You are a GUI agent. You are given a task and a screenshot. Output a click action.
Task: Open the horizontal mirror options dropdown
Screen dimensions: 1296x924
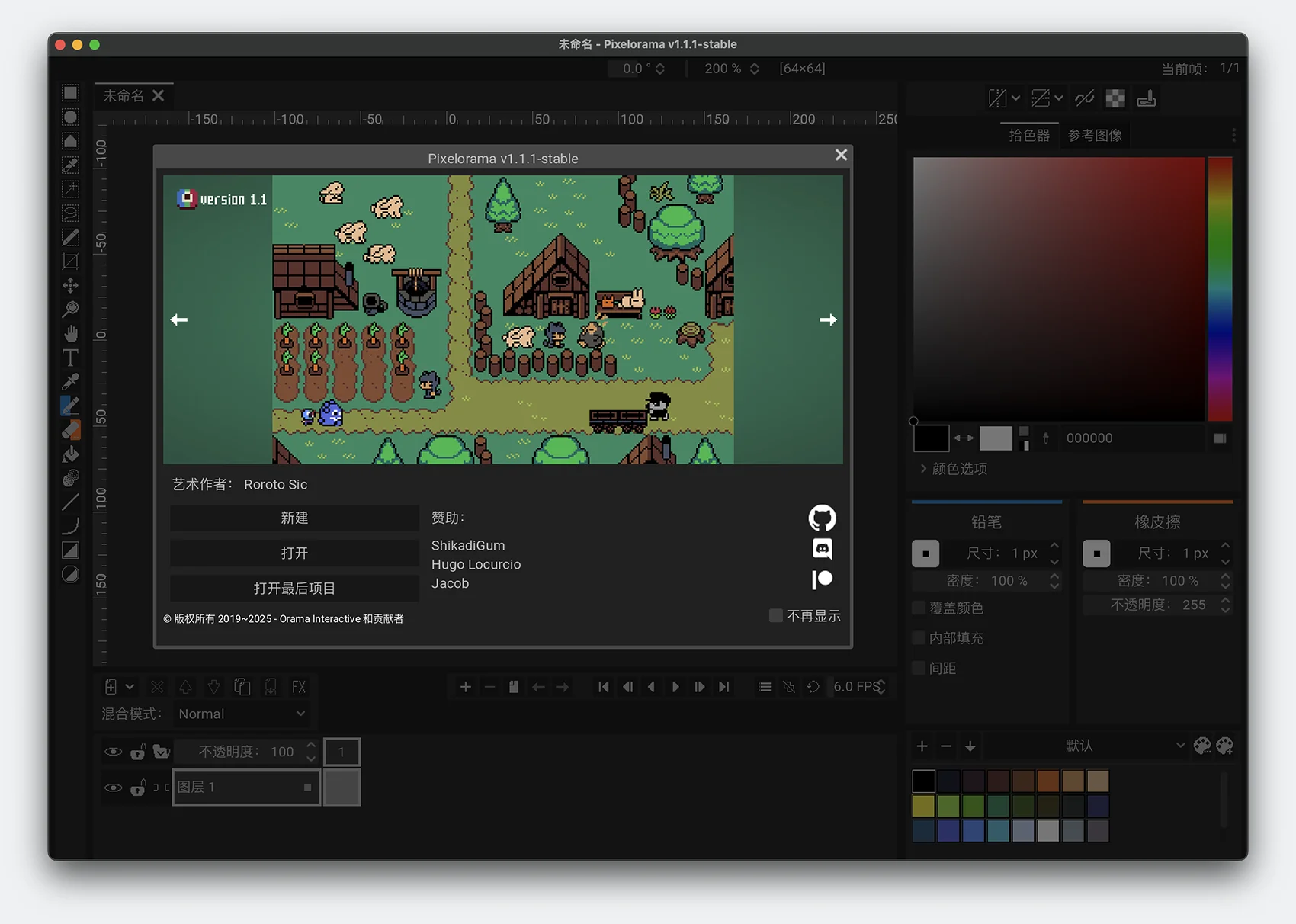point(1015,98)
